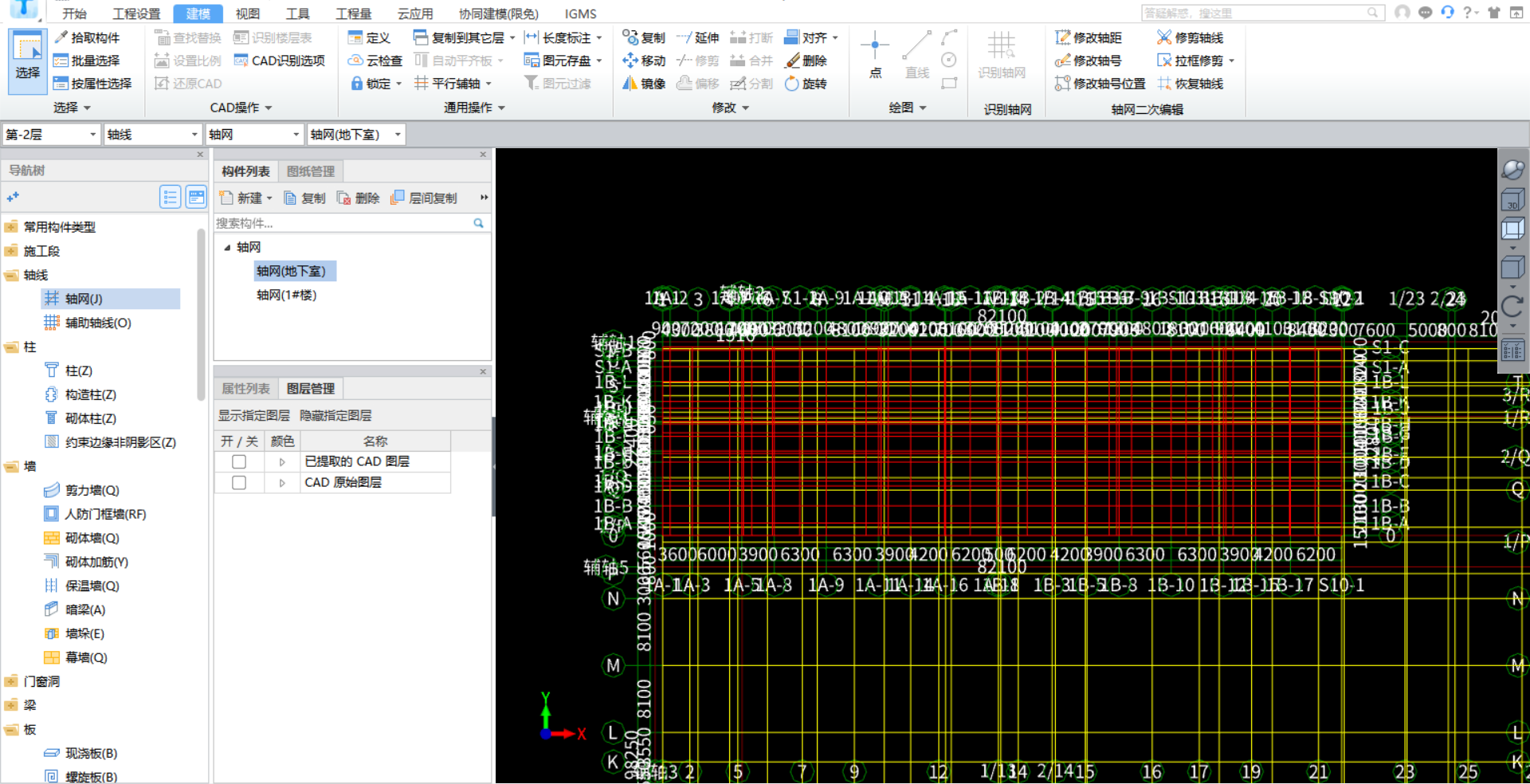
Task: Toggle CAD 原始图层 checkbox
Action: (x=239, y=483)
